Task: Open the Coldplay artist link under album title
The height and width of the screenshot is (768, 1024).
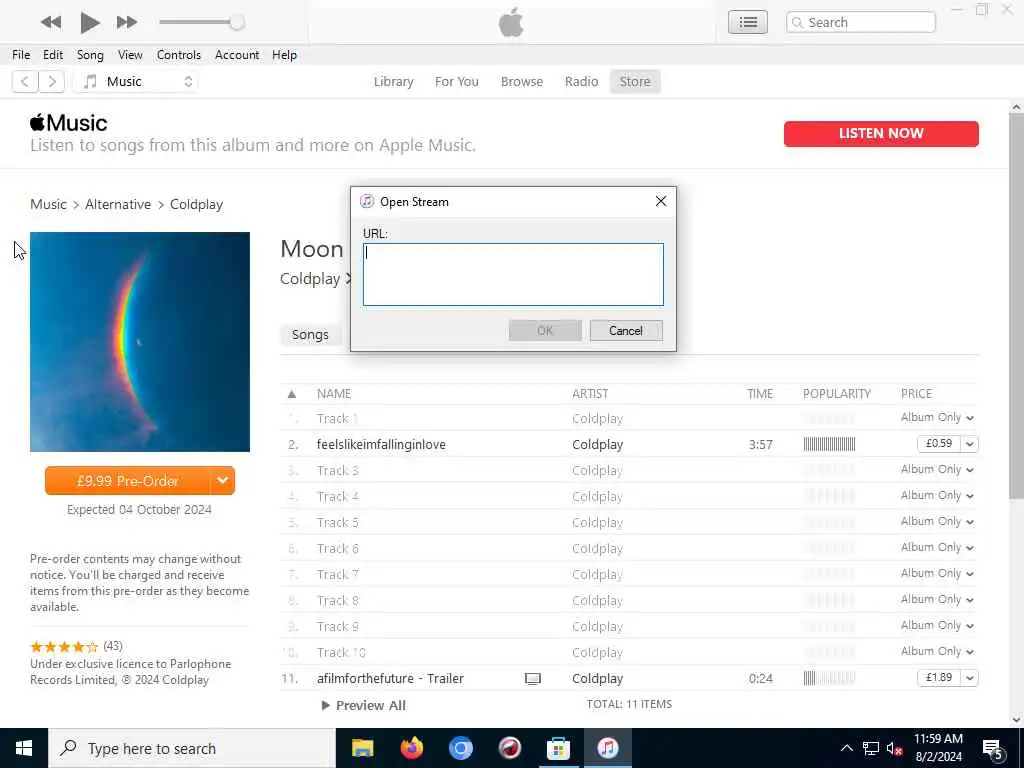Action: click(311, 279)
